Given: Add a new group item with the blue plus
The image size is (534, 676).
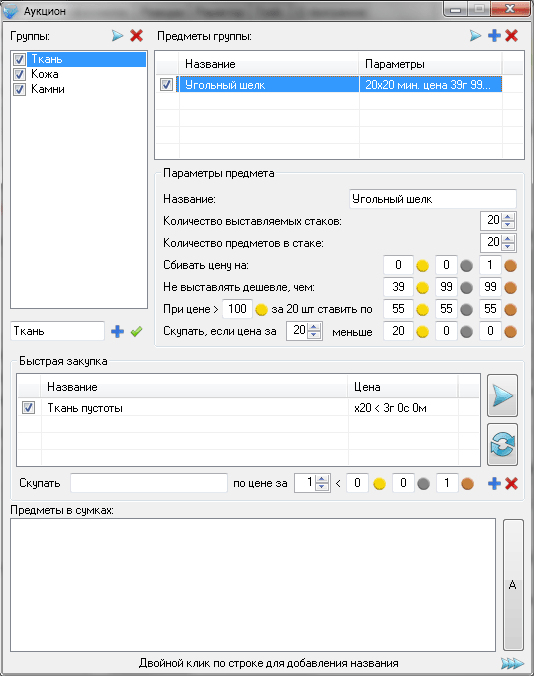Looking at the screenshot, I should 494,36.
